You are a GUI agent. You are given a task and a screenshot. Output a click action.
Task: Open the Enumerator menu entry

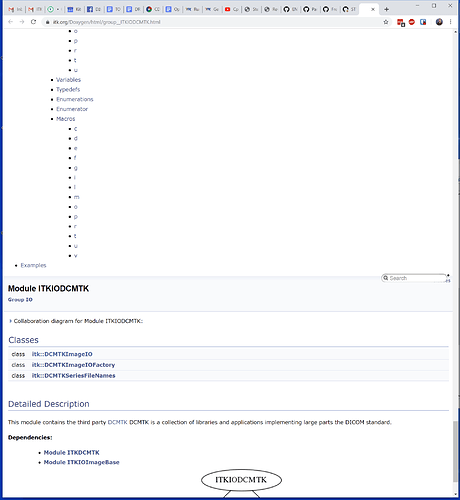(72, 109)
